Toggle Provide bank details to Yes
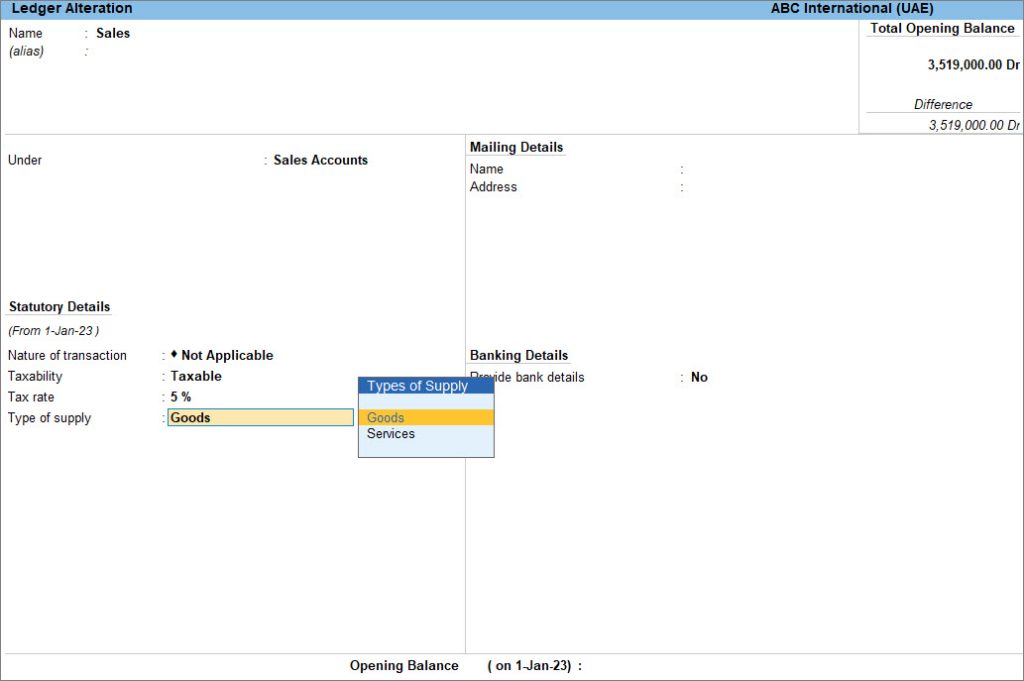Image resolution: width=1024 pixels, height=681 pixels. pos(699,377)
